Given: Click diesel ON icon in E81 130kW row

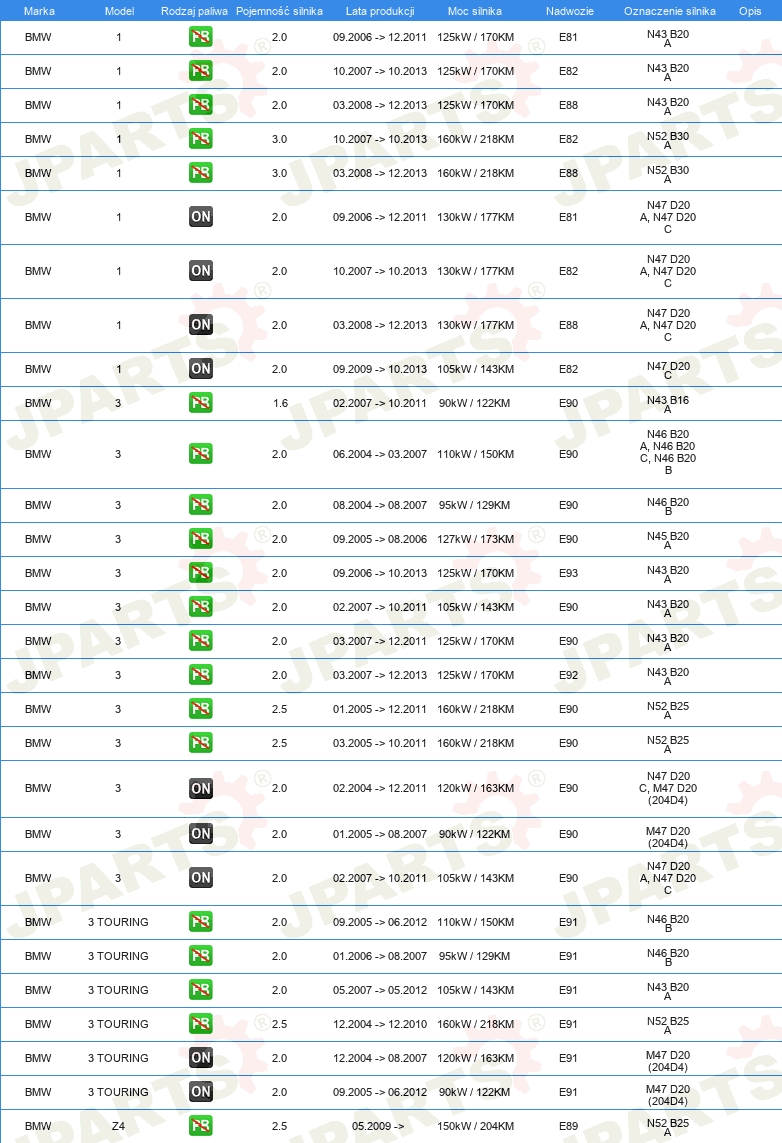Looking at the screenshot, I should (200, 216).
